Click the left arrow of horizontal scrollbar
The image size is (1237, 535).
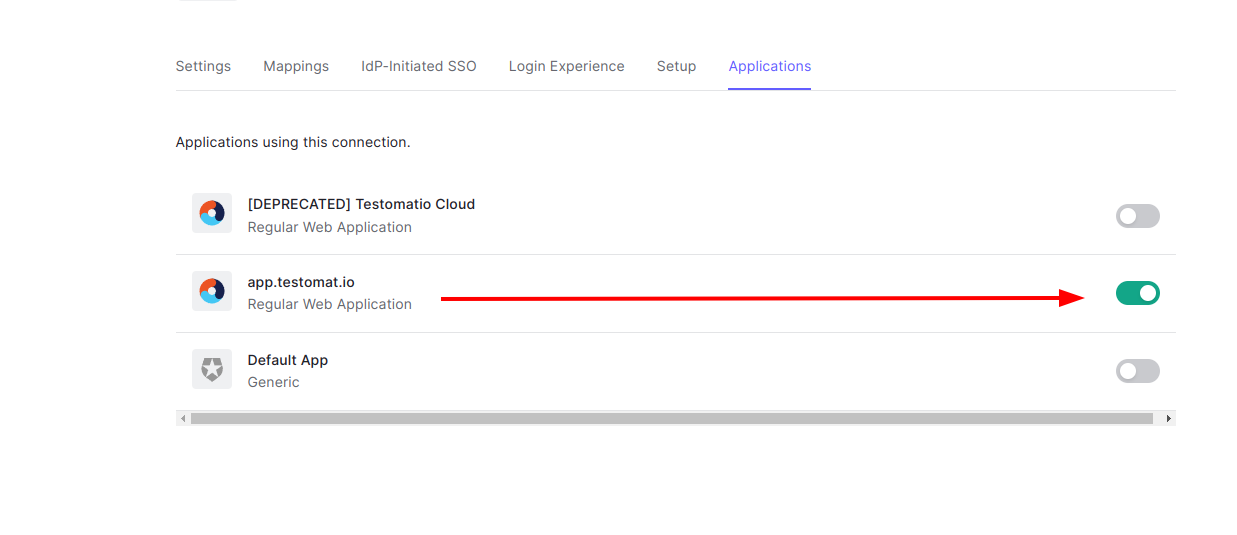[x=183, y=418]
